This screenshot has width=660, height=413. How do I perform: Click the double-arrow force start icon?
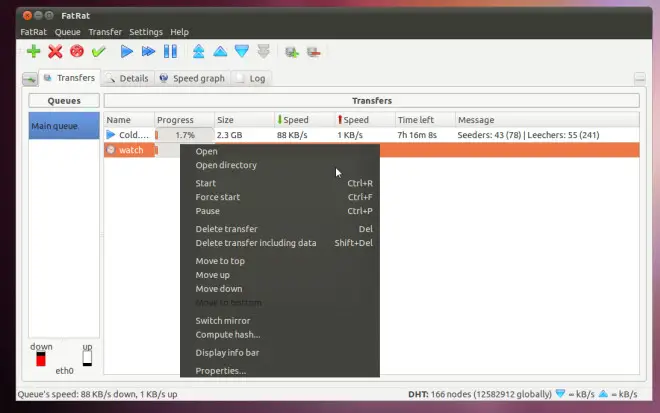148,51
